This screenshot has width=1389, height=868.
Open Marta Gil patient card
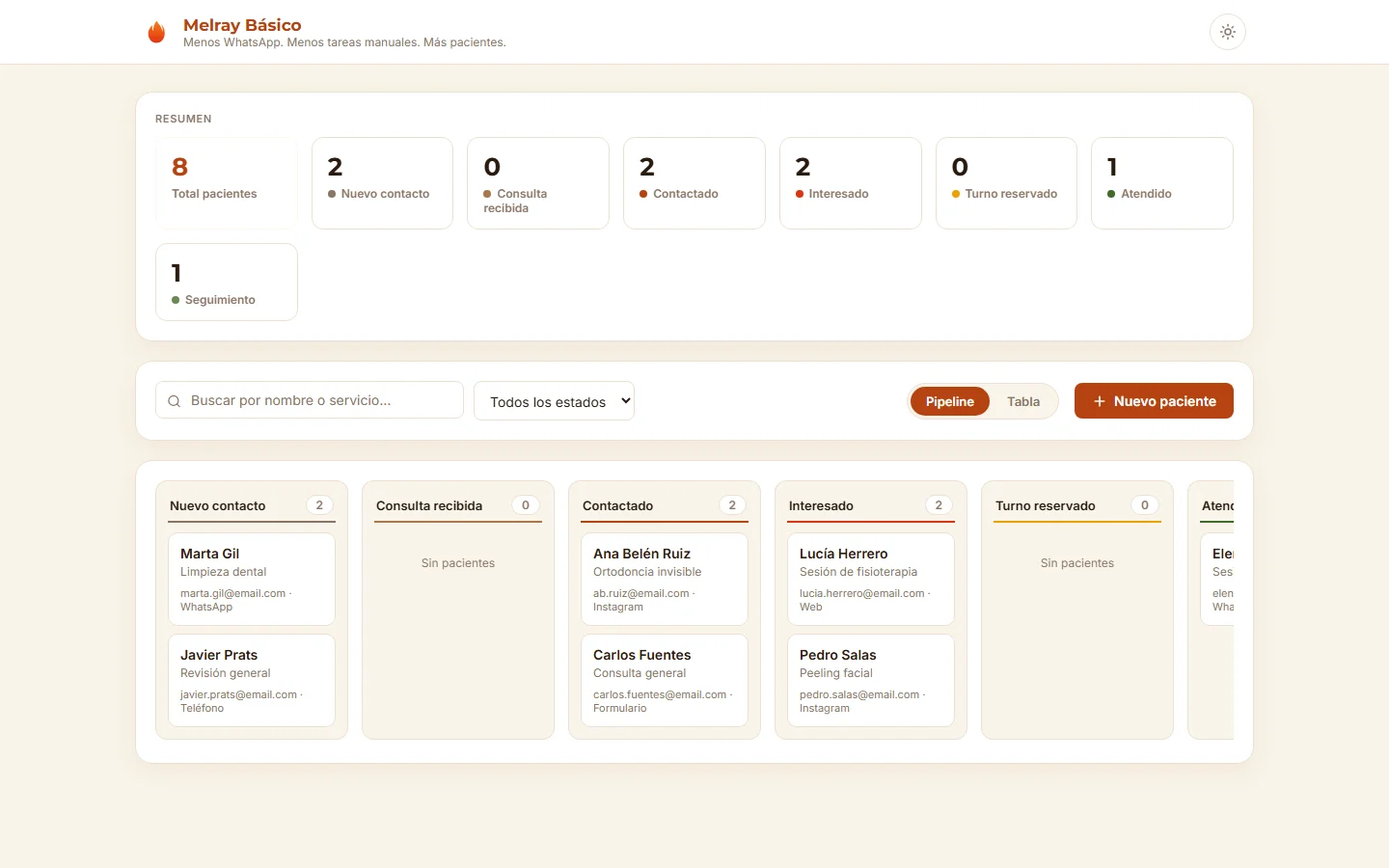[x=252, y=579]
